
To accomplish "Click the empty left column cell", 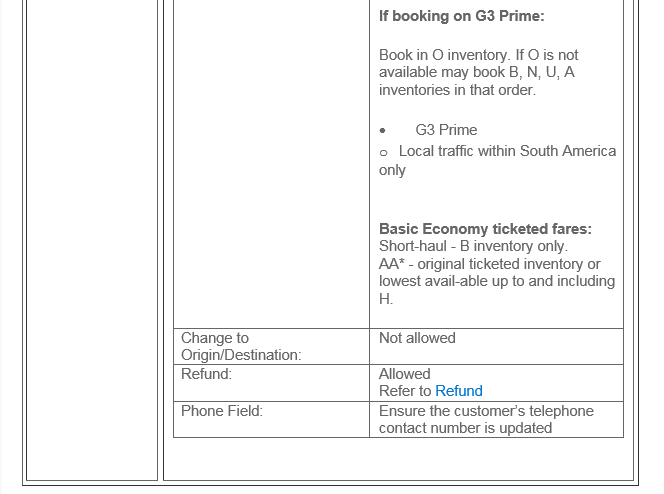I will point(92,240).
